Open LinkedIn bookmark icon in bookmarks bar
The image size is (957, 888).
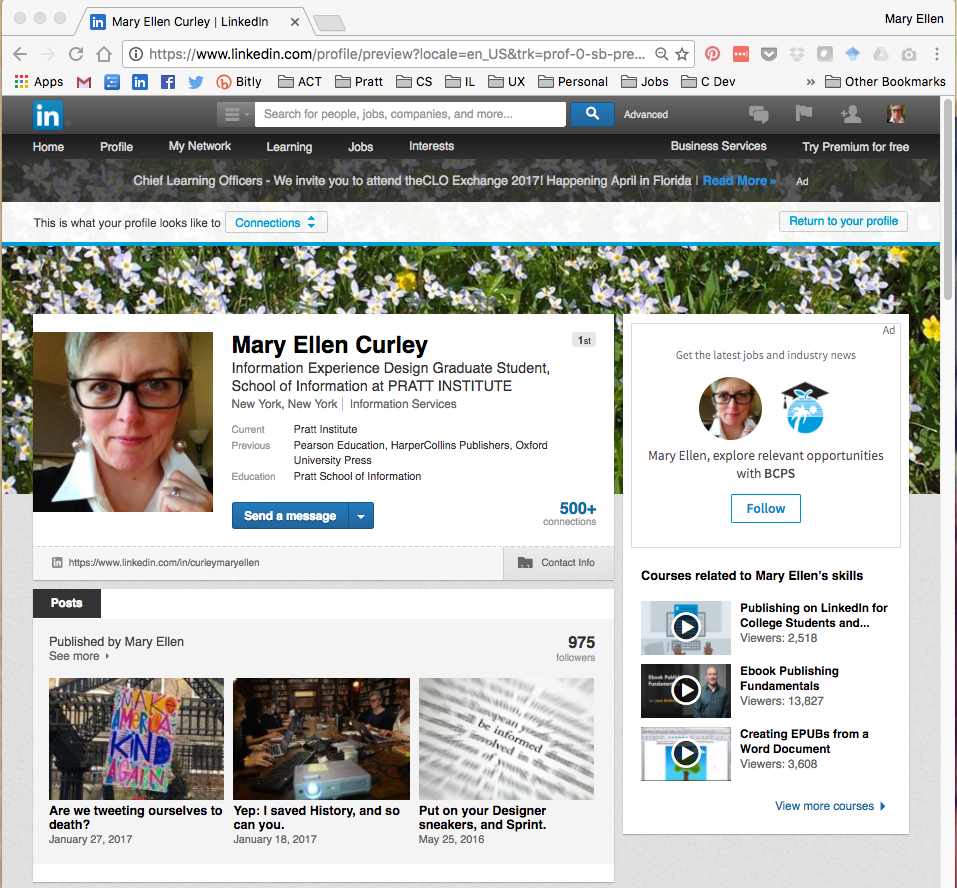(140, 82)
